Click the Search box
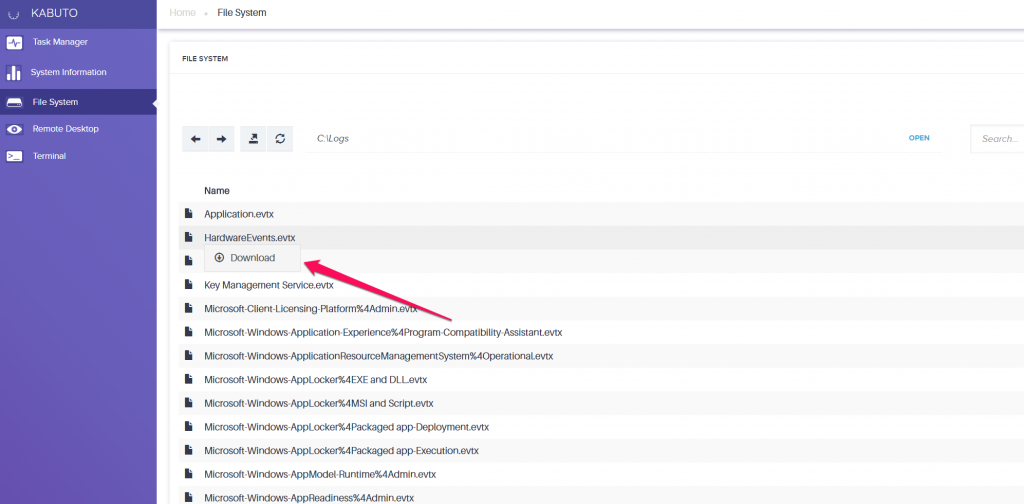Image resolution: width=1024 pixels, height=504 pixels. click(997, 139)
